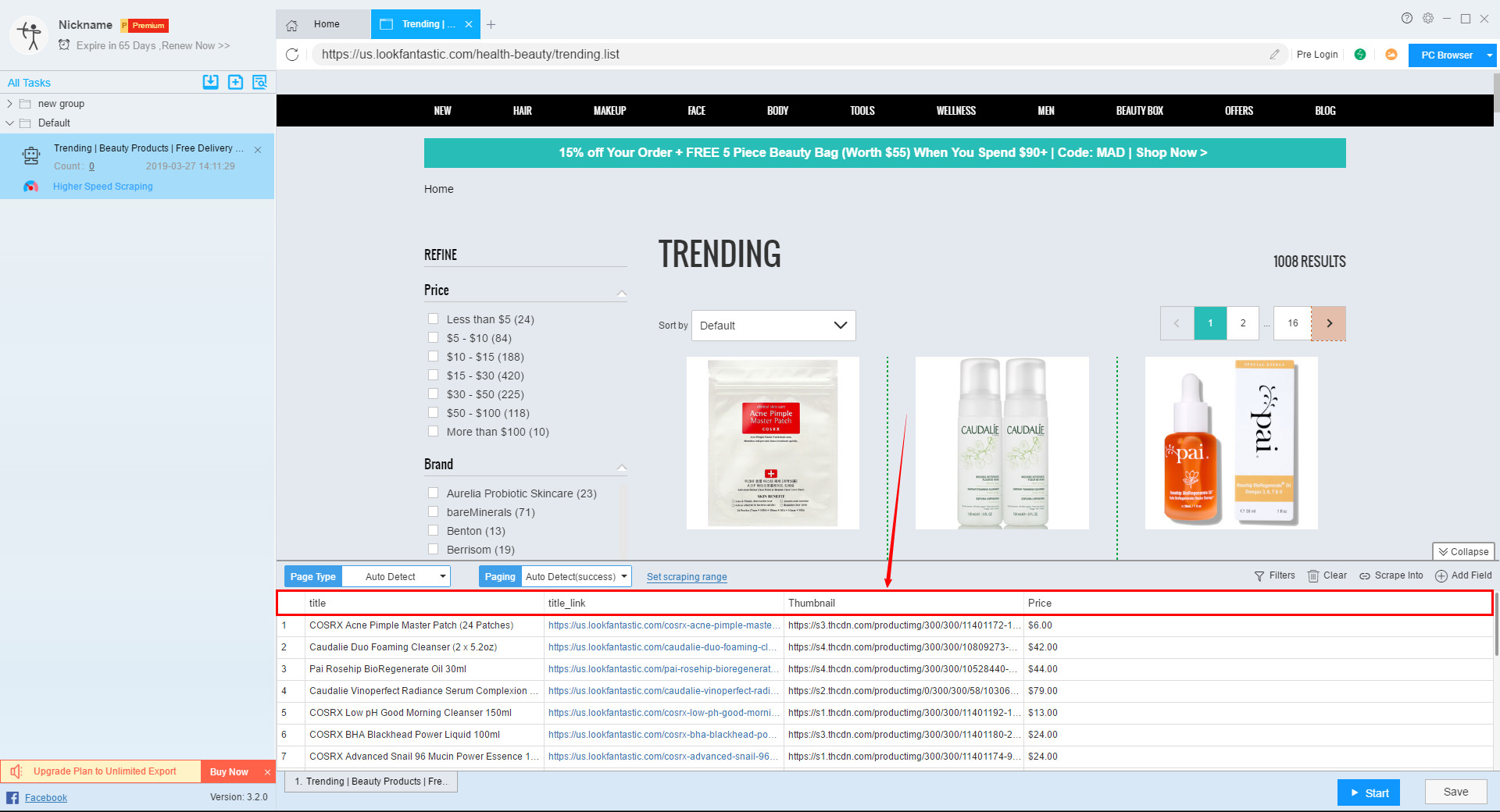The height and width of the screenshot is (812, 1500).
Task: Check the Less than $5 filter
Action: coord(433,319)
